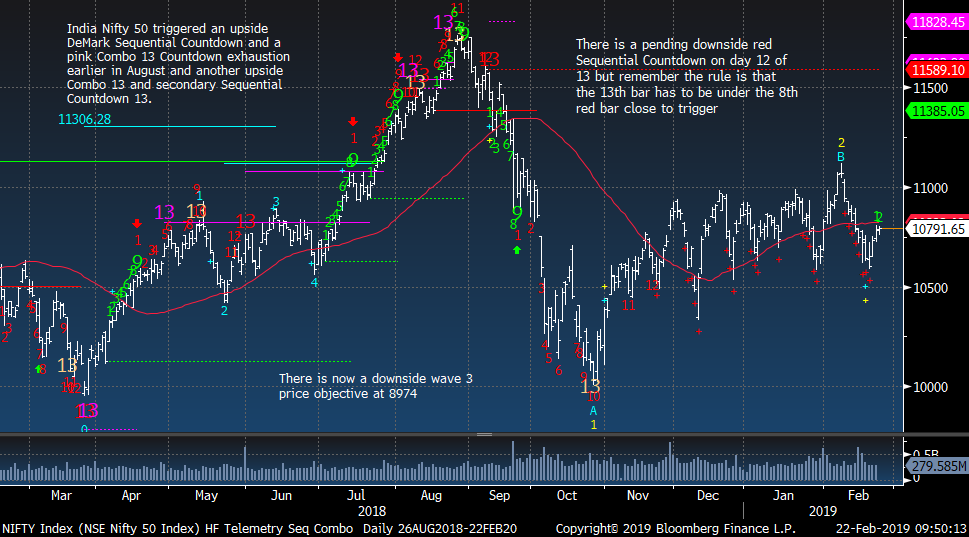Click the 2019 year label
This screenshot has height=537, width=969.
click(823, 512)
